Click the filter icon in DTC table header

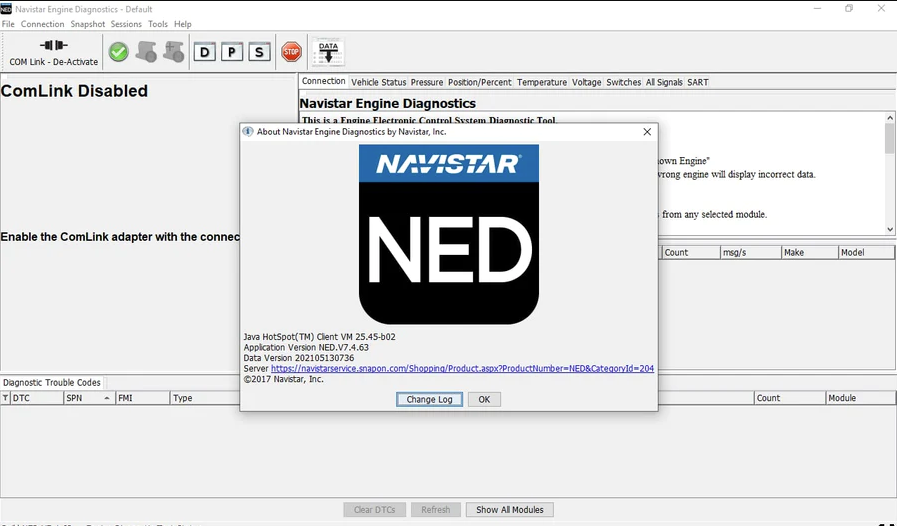click(5, 398)
